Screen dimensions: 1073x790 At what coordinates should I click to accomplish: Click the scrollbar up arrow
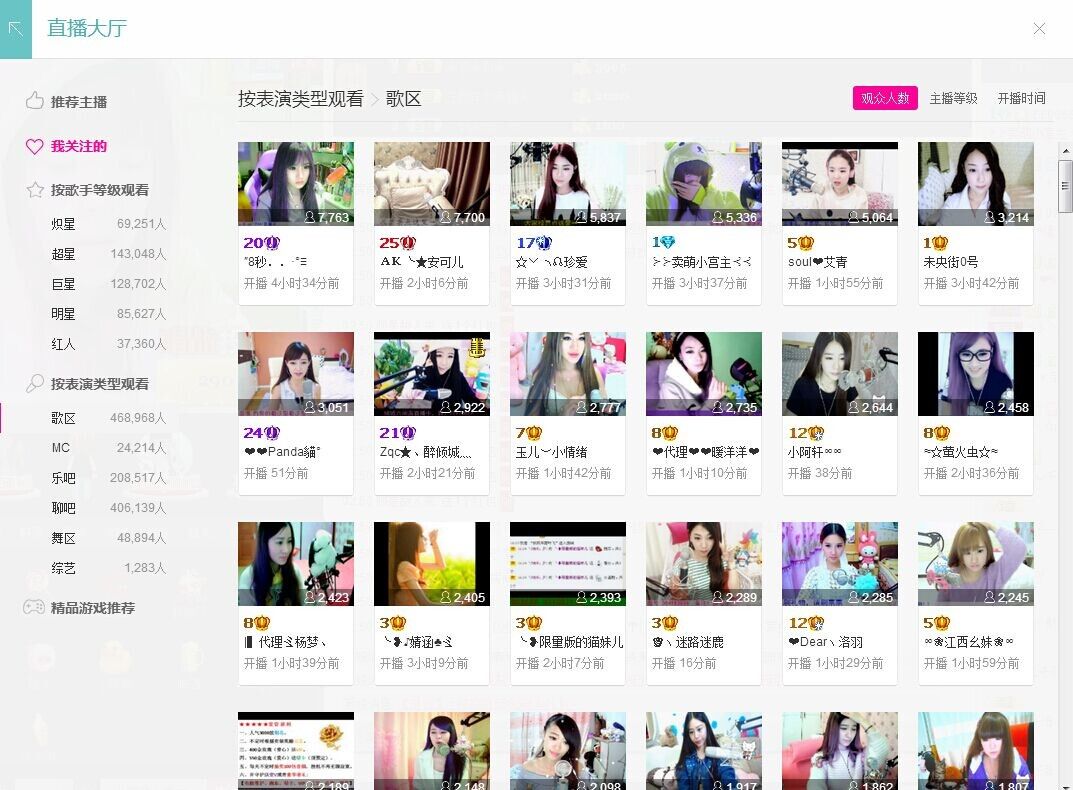1065,151
